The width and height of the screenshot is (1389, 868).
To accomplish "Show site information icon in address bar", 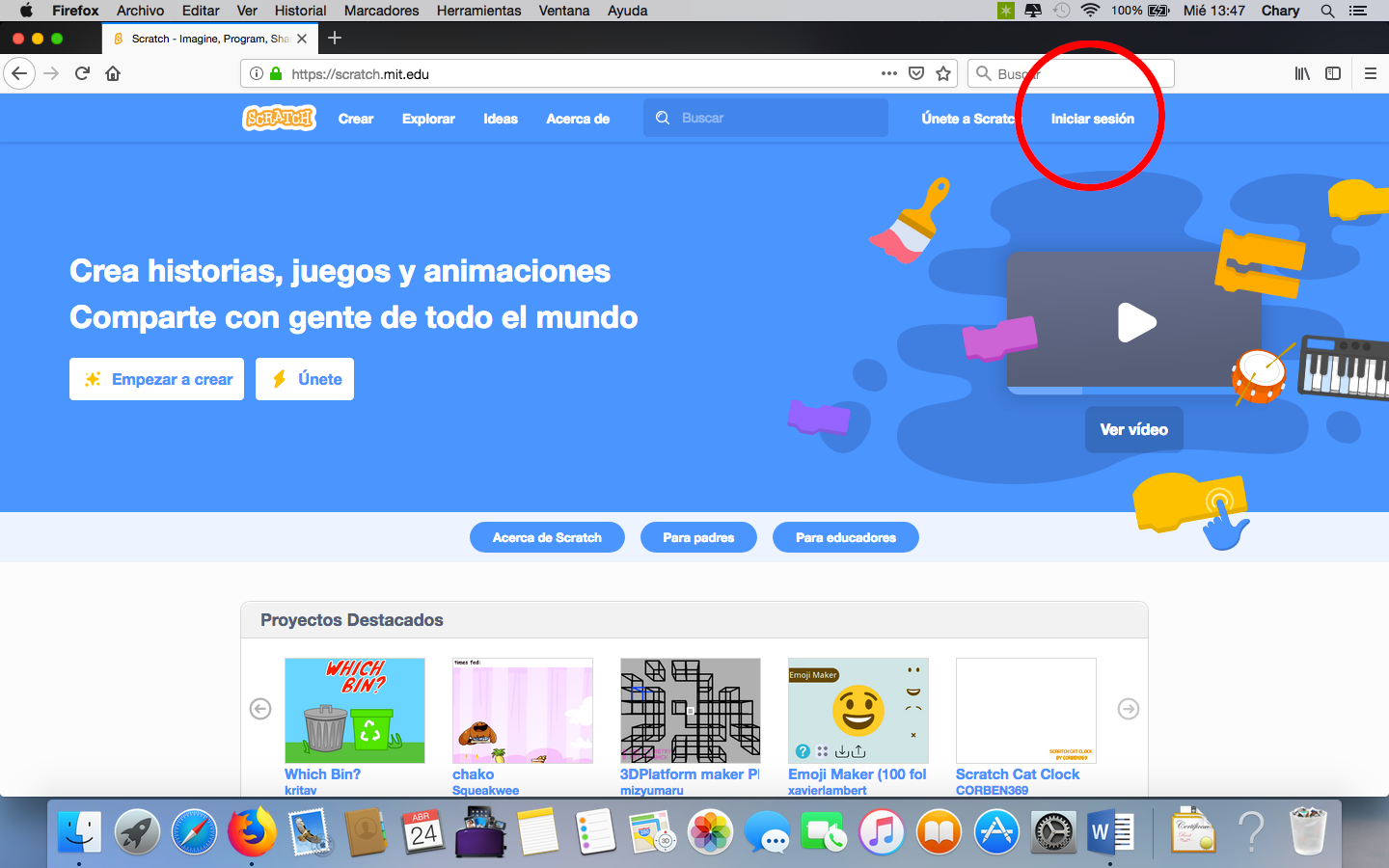I will pos(257,73).
